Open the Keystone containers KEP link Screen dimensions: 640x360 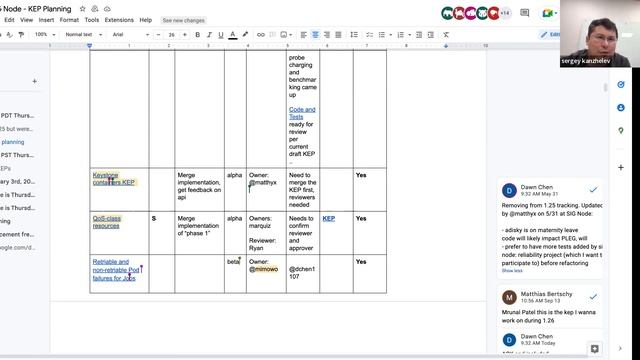pyautogui.click(x=113, y=179)
